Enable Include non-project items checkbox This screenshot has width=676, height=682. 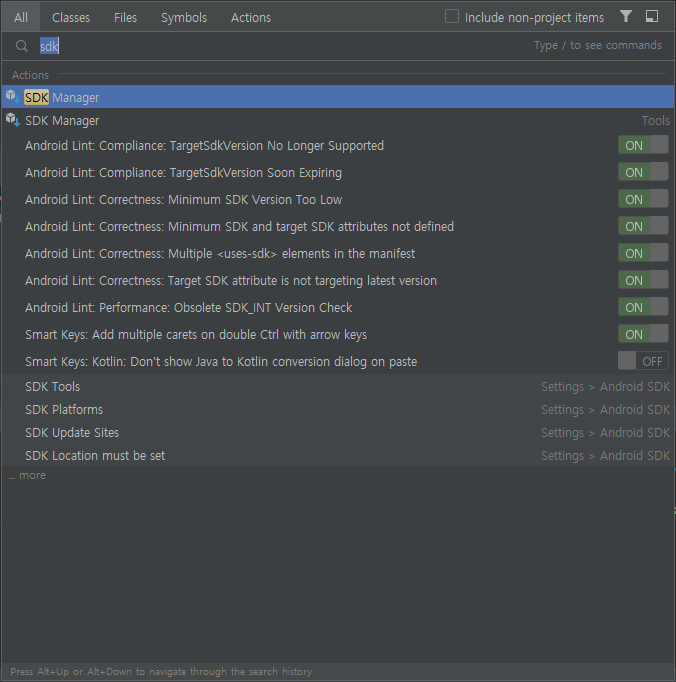coord(452,17)
